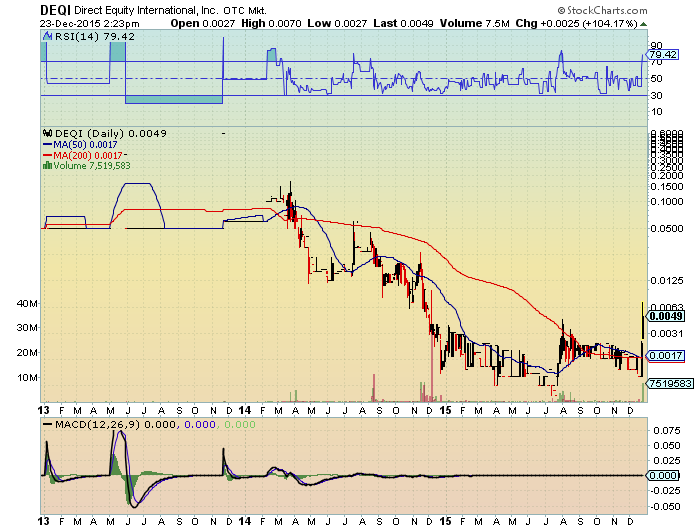
Task: Click the Volume 7,519,583 legend text
Action: [92, 166]
